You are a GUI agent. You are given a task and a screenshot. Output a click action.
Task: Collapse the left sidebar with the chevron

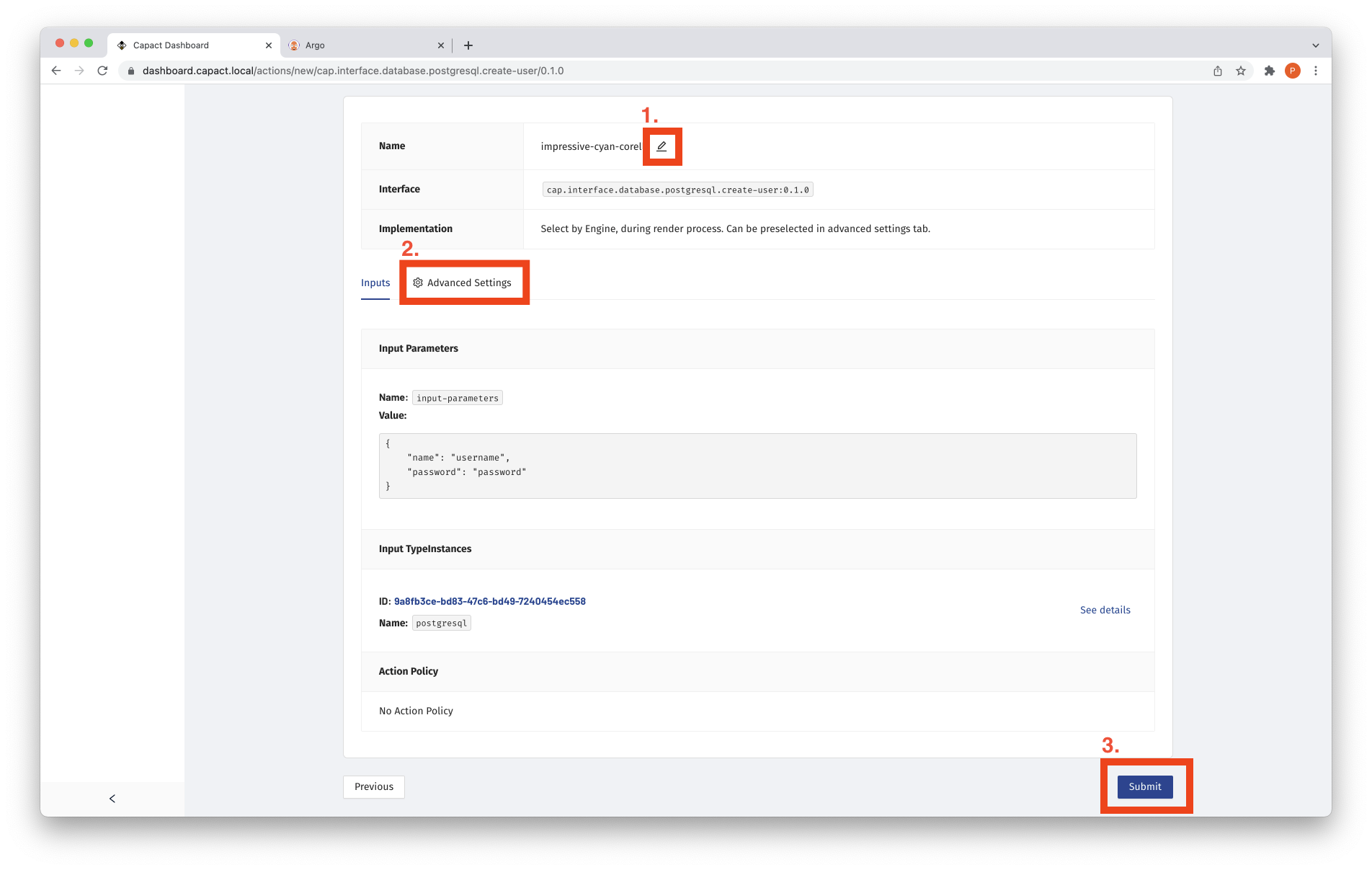tap(112, 799)
